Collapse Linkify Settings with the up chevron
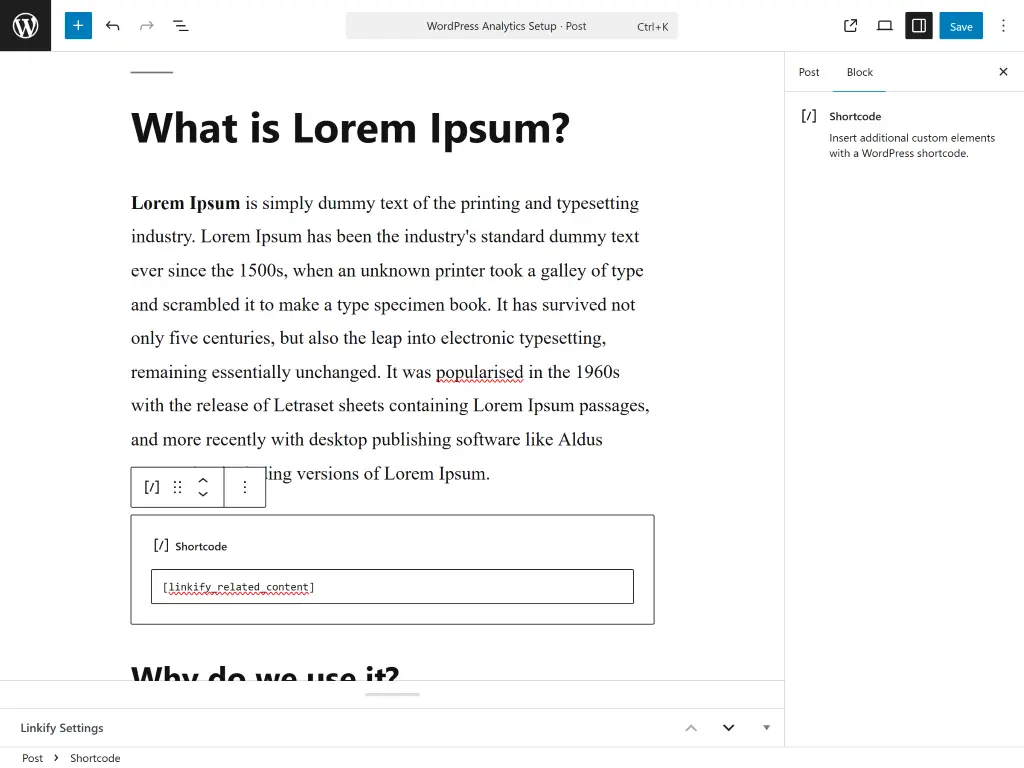This screenshot has width=1024, height=768. click(x=691, y=727)
